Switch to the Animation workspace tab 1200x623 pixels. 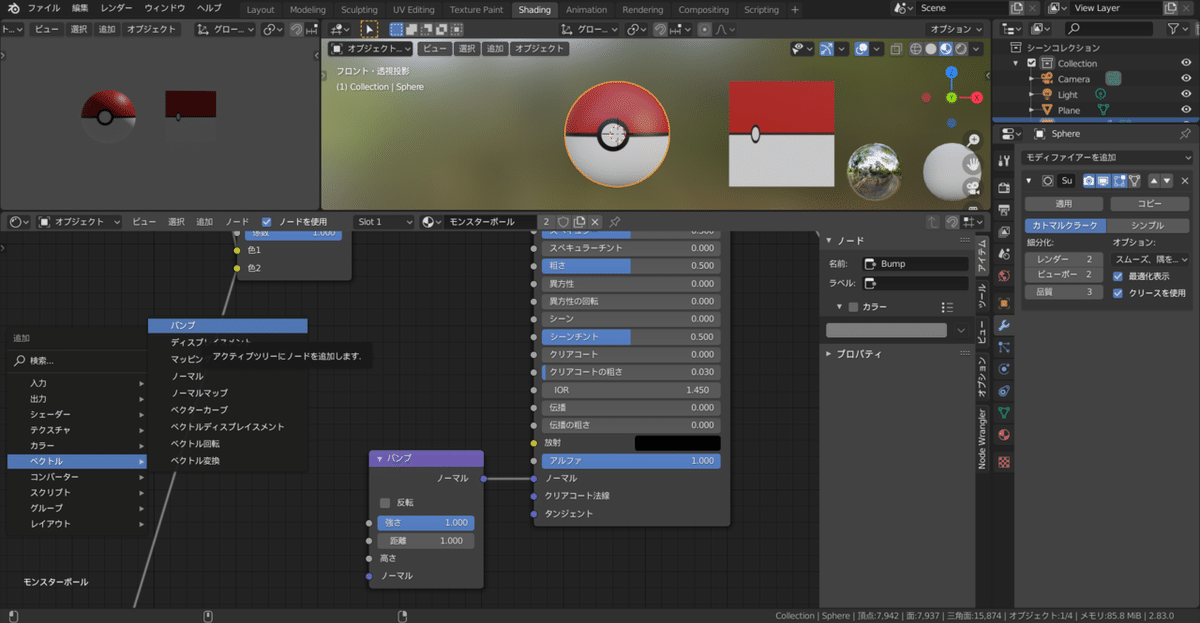586,9
